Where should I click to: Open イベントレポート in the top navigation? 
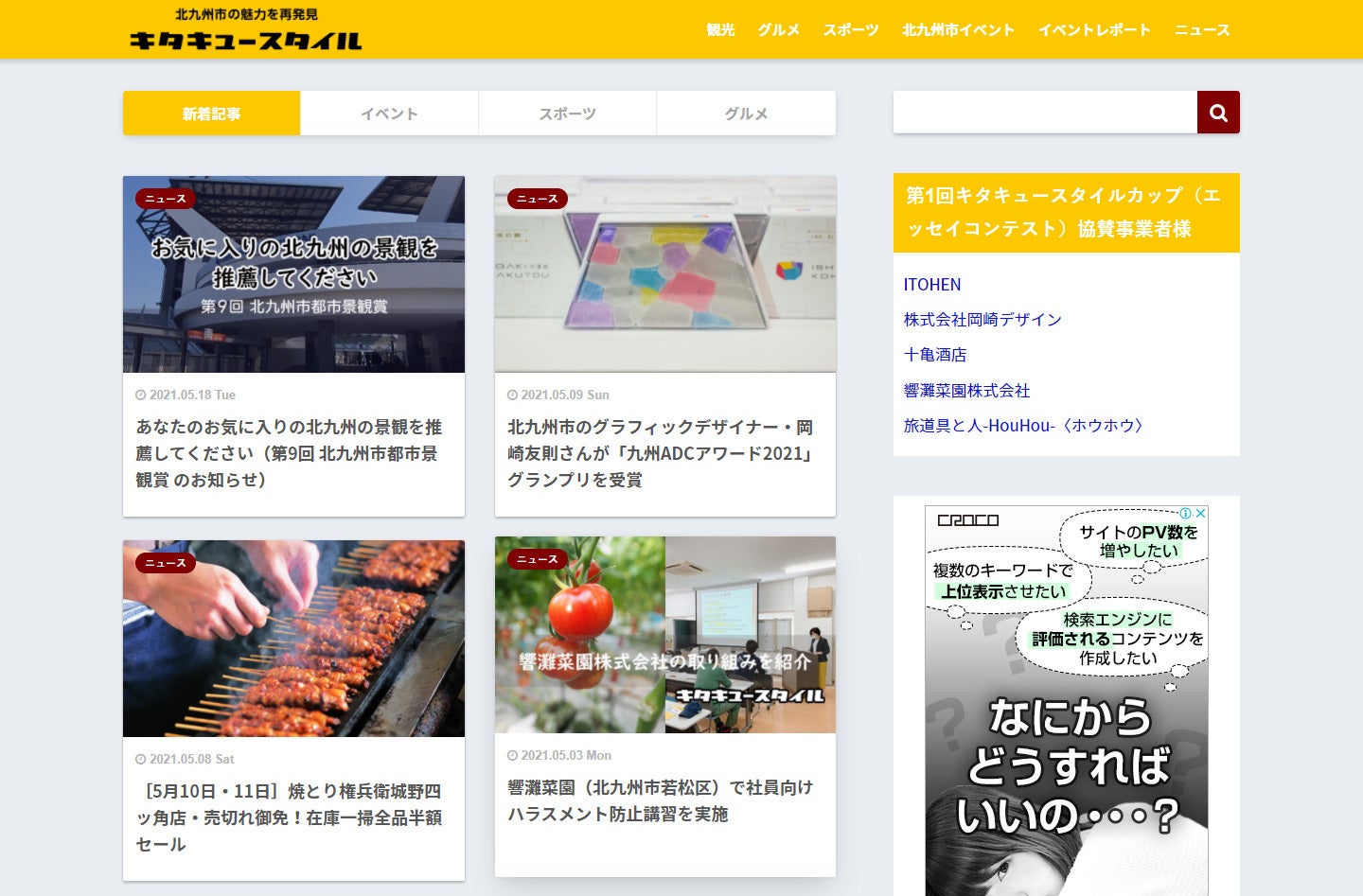[x=1094, y=30]
